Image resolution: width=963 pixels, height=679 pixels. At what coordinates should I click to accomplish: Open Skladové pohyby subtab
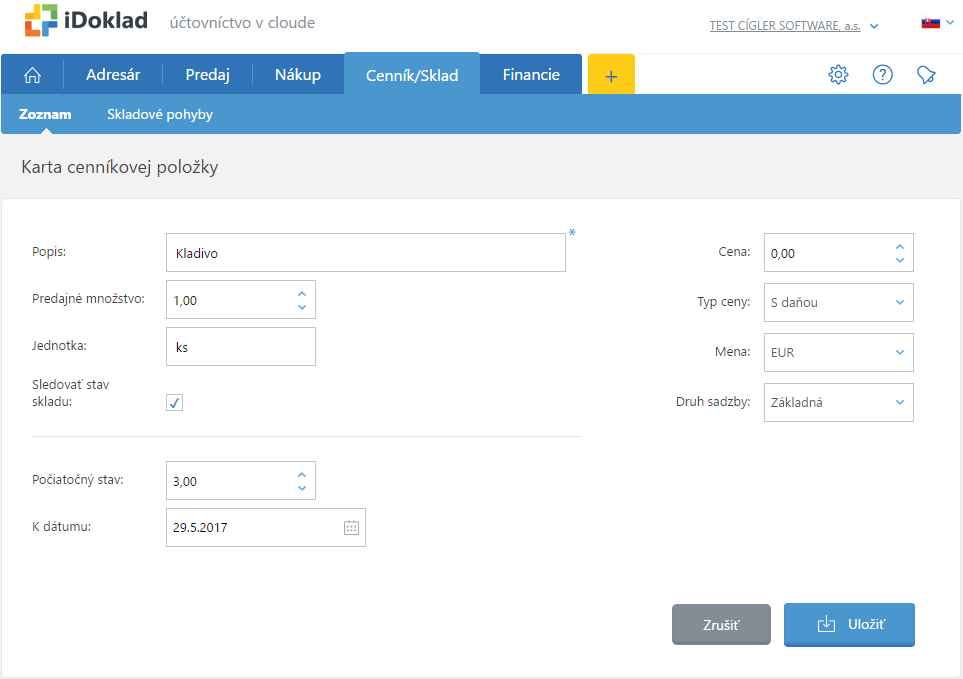pos(160,115)
